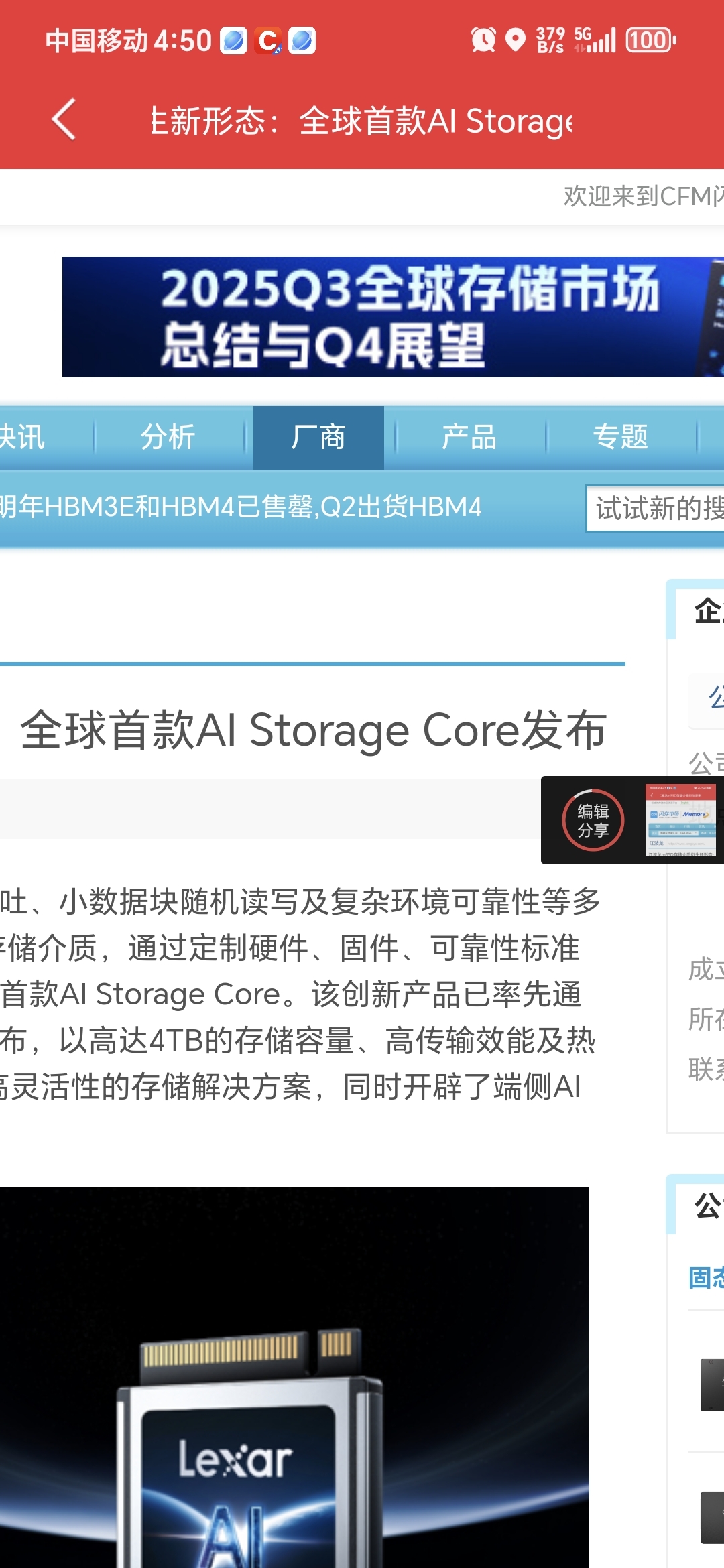Tap the page title in red header
Image resolution: width=724 pixels, height=1568 pixels.
pyautogui.click(x=362, y=121)
